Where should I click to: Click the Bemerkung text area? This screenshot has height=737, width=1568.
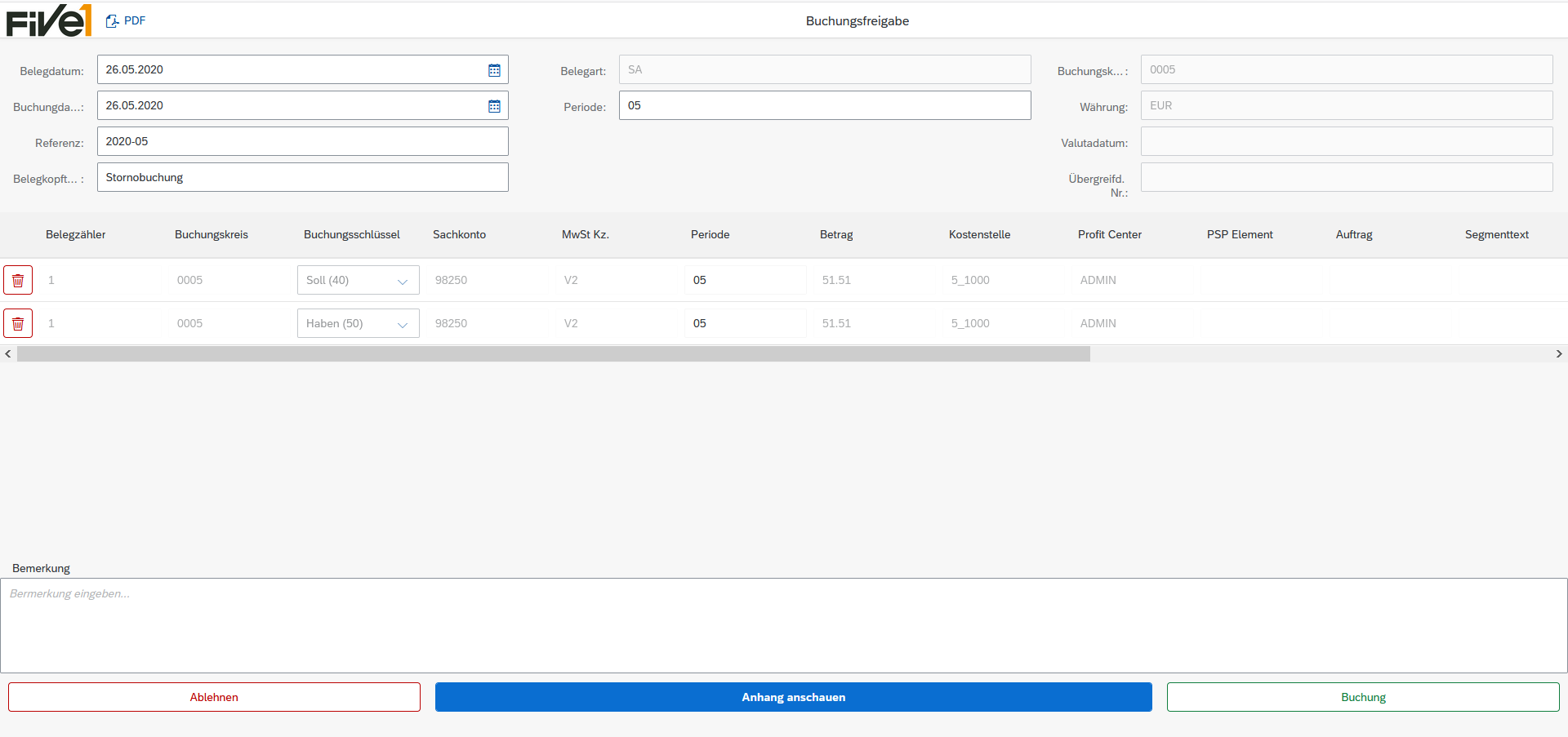(x=784, y=625)
